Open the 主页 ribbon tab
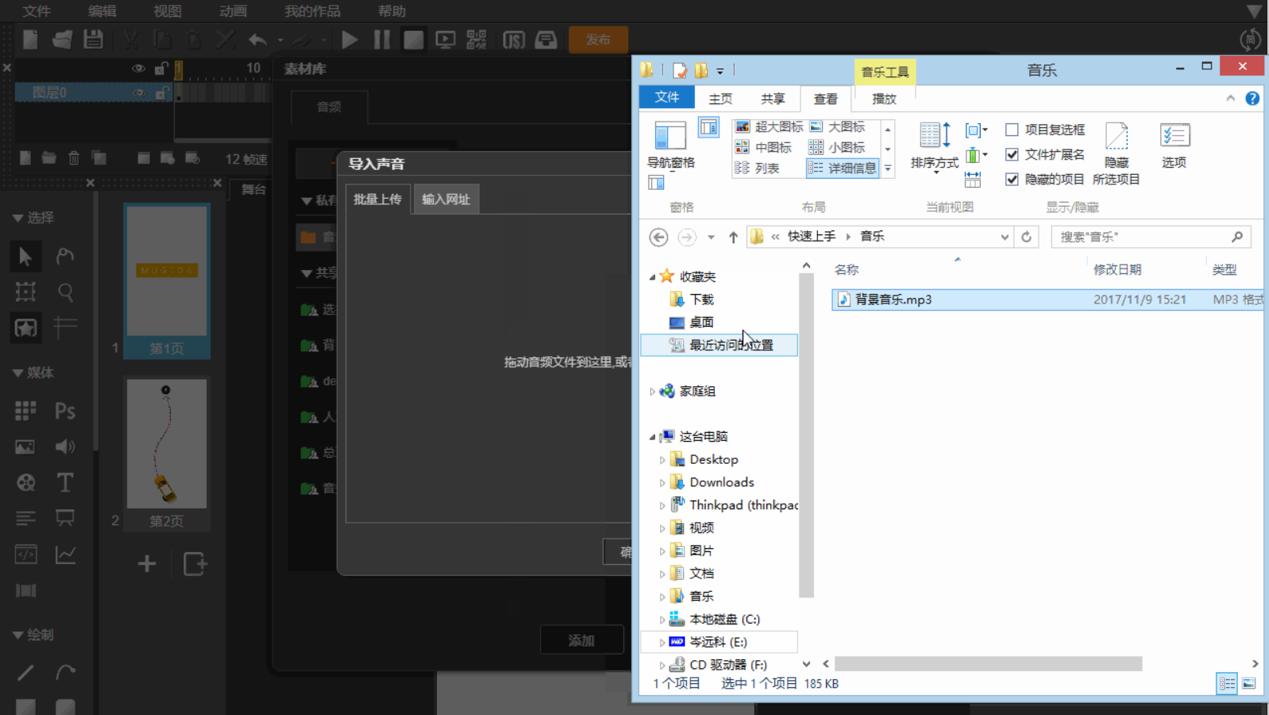This screenshot has height=715, width=1269. (x=720, y=99)
